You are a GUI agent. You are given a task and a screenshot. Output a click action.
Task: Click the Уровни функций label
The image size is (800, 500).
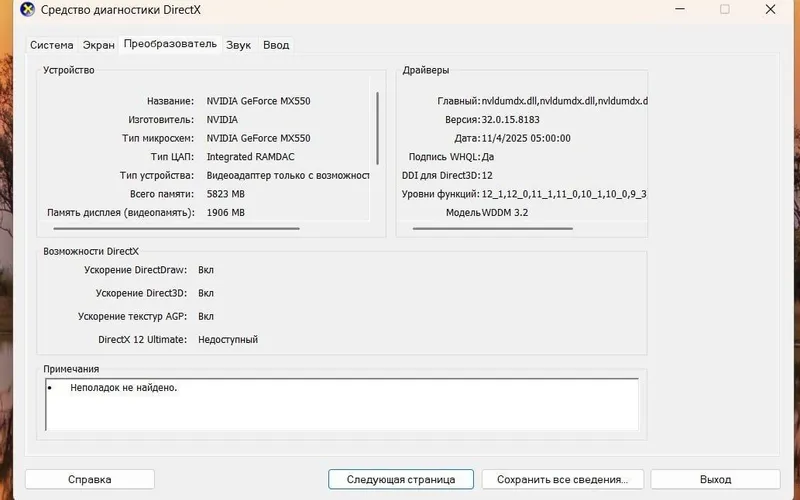click(440, 194)
